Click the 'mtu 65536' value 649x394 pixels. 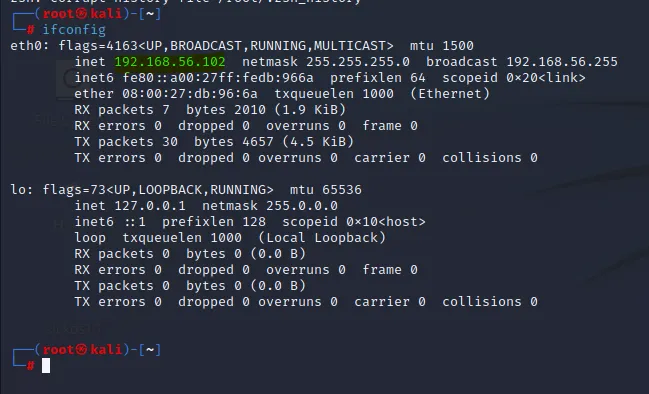pos(326,190)
